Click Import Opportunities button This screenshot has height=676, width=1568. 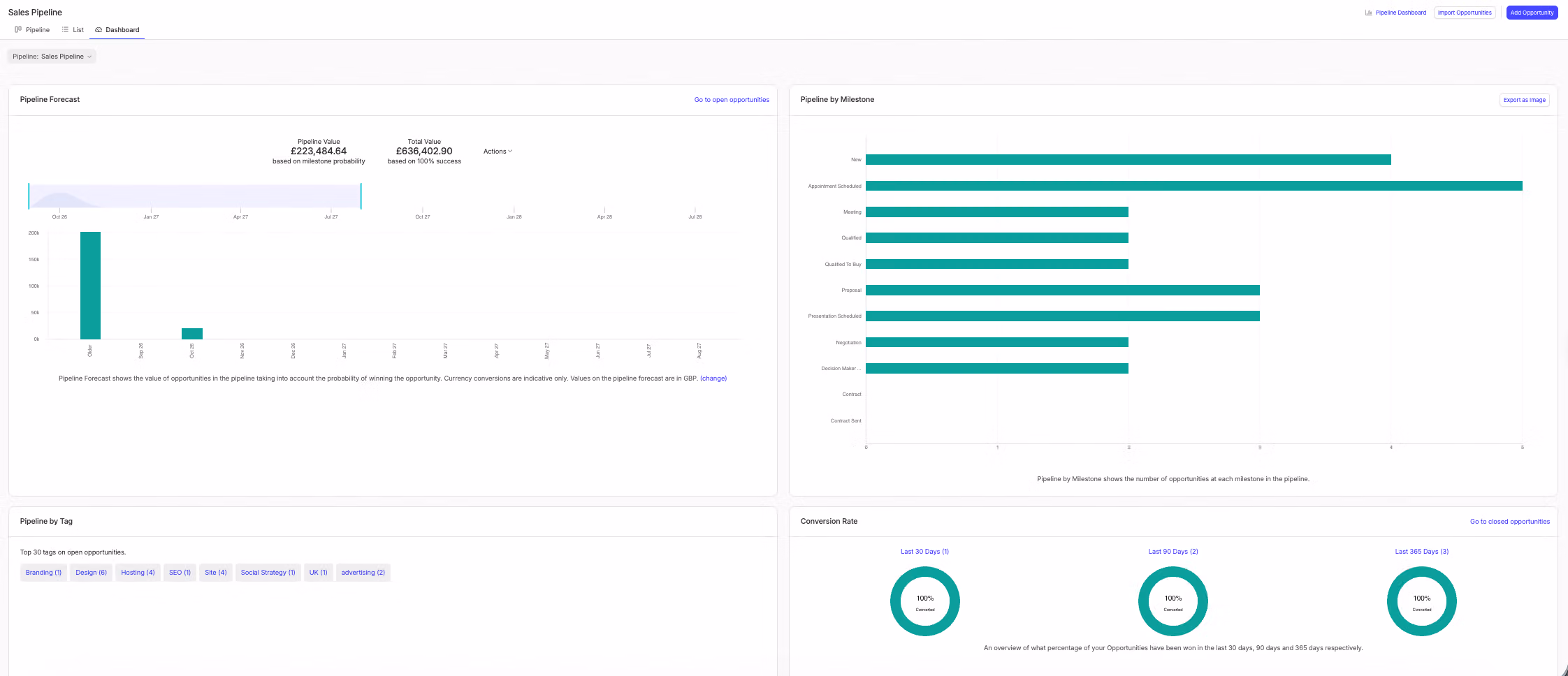point(1465,13)
